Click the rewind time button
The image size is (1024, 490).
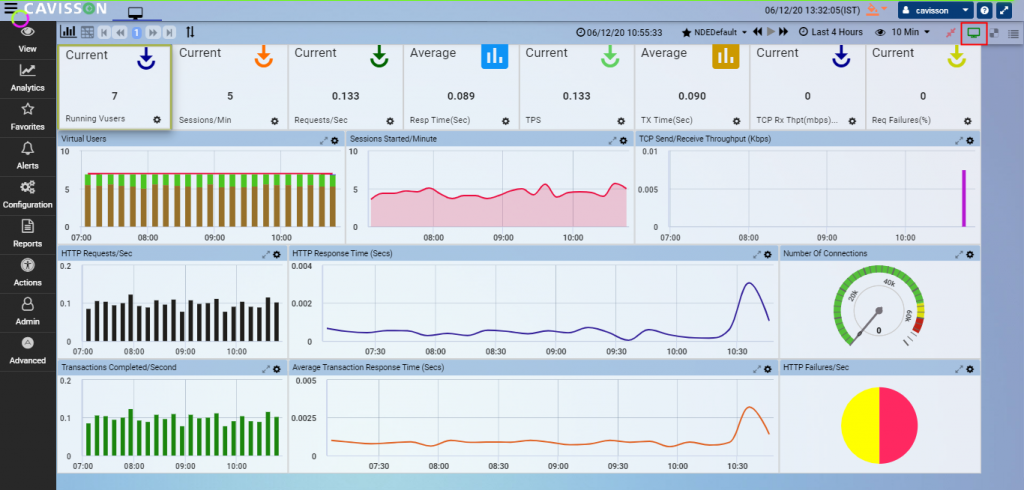pyautogui.click(x=758, y=31)
